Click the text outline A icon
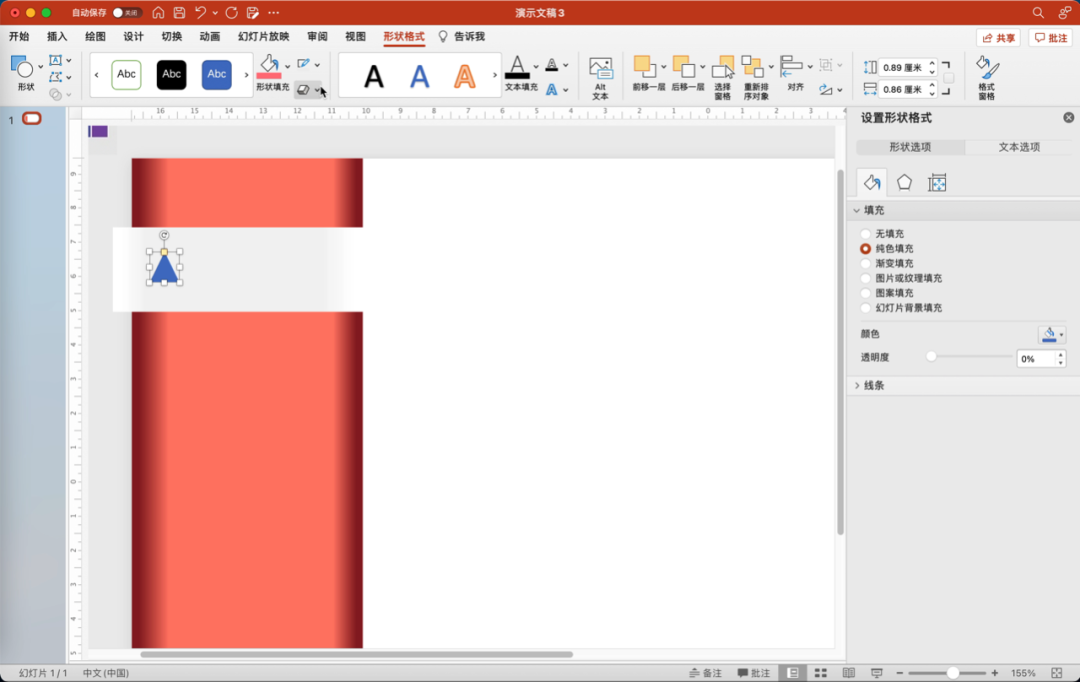 click(x=552, y=65)
